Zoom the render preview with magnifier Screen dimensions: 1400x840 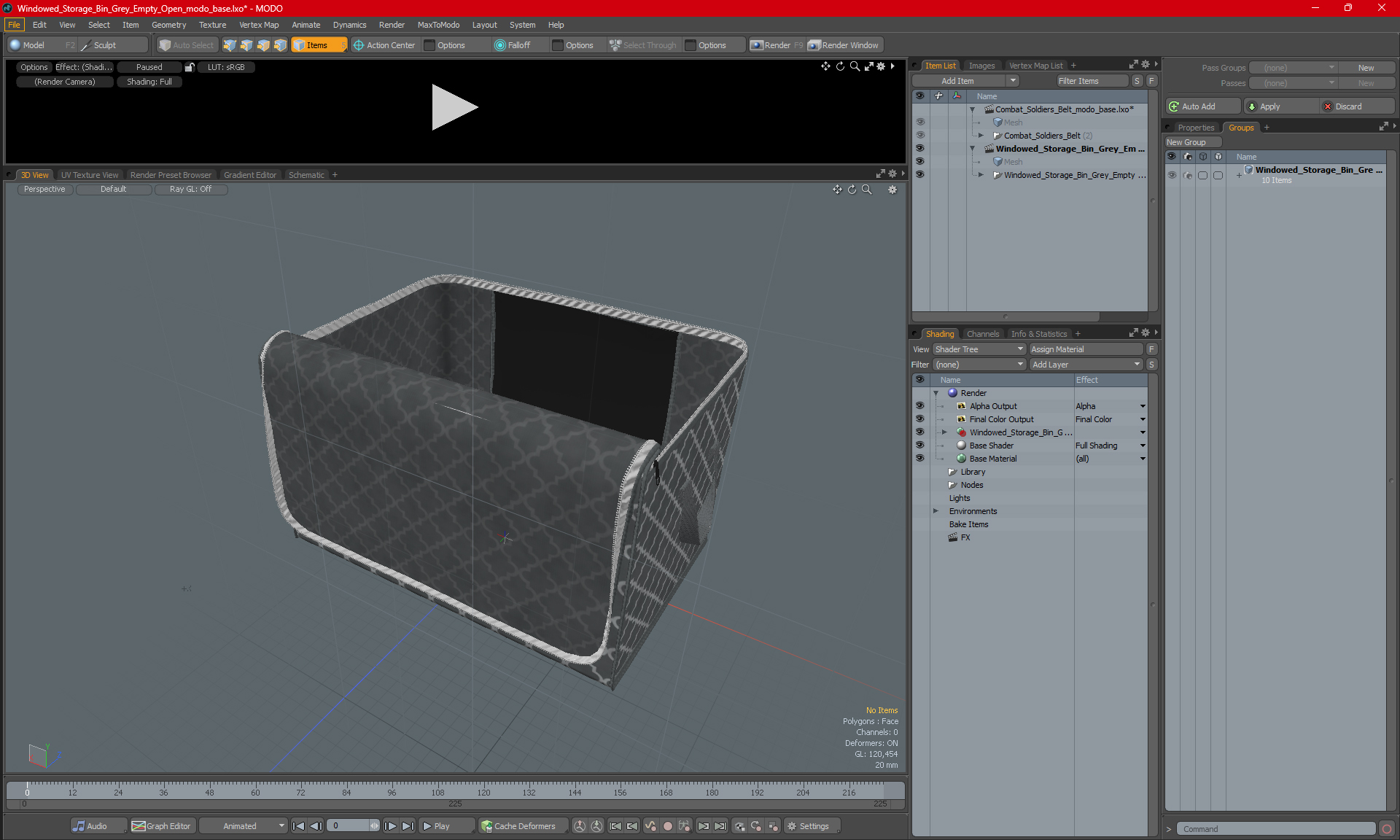point(855,66)
